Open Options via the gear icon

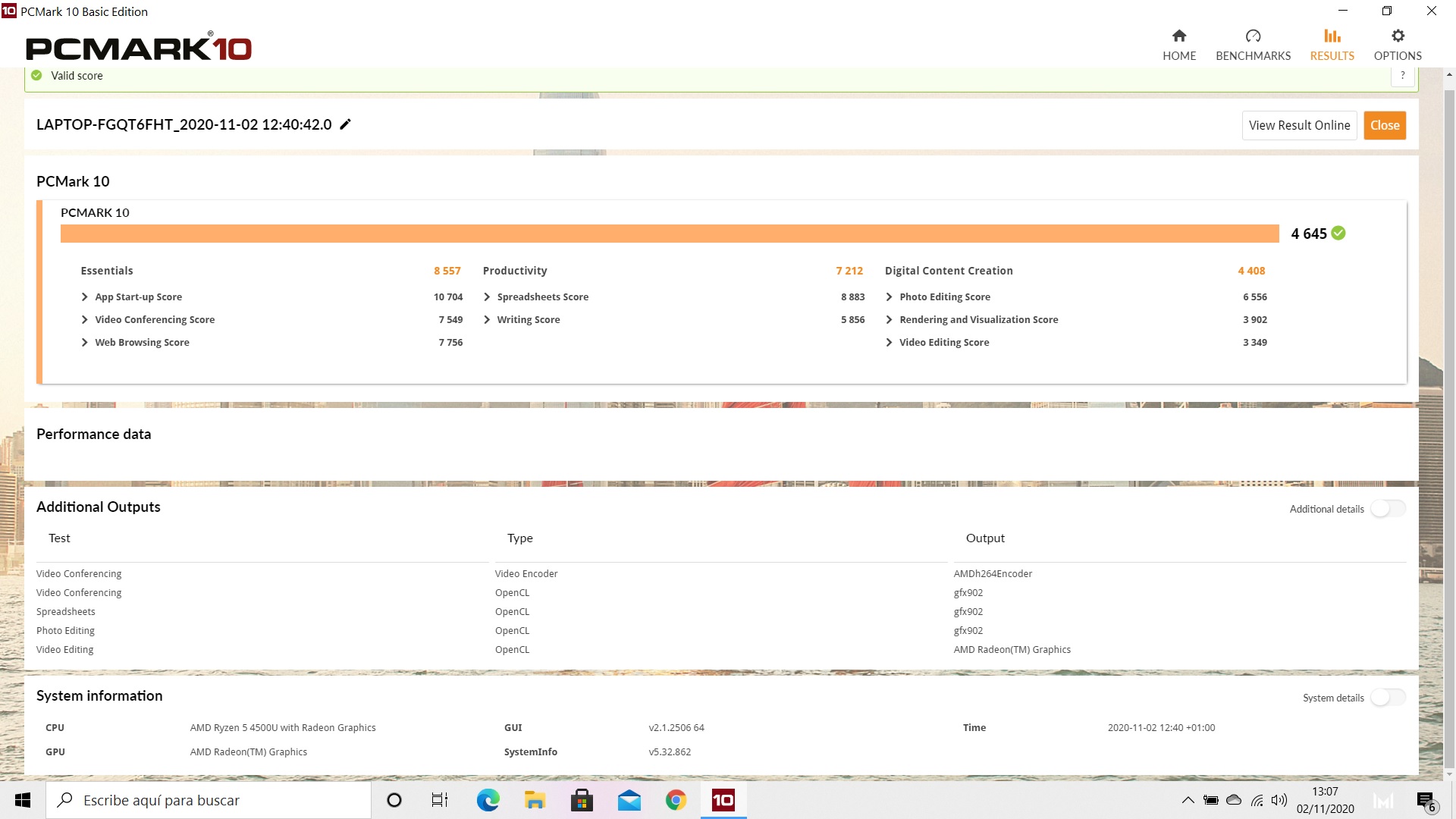point(1397,36)
